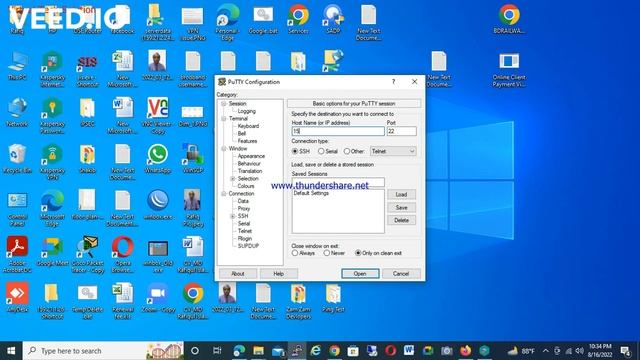This screenshot has width=640, height=360.
Task: Open the Opera Browser desktop icon
Action: coord(122,254)
